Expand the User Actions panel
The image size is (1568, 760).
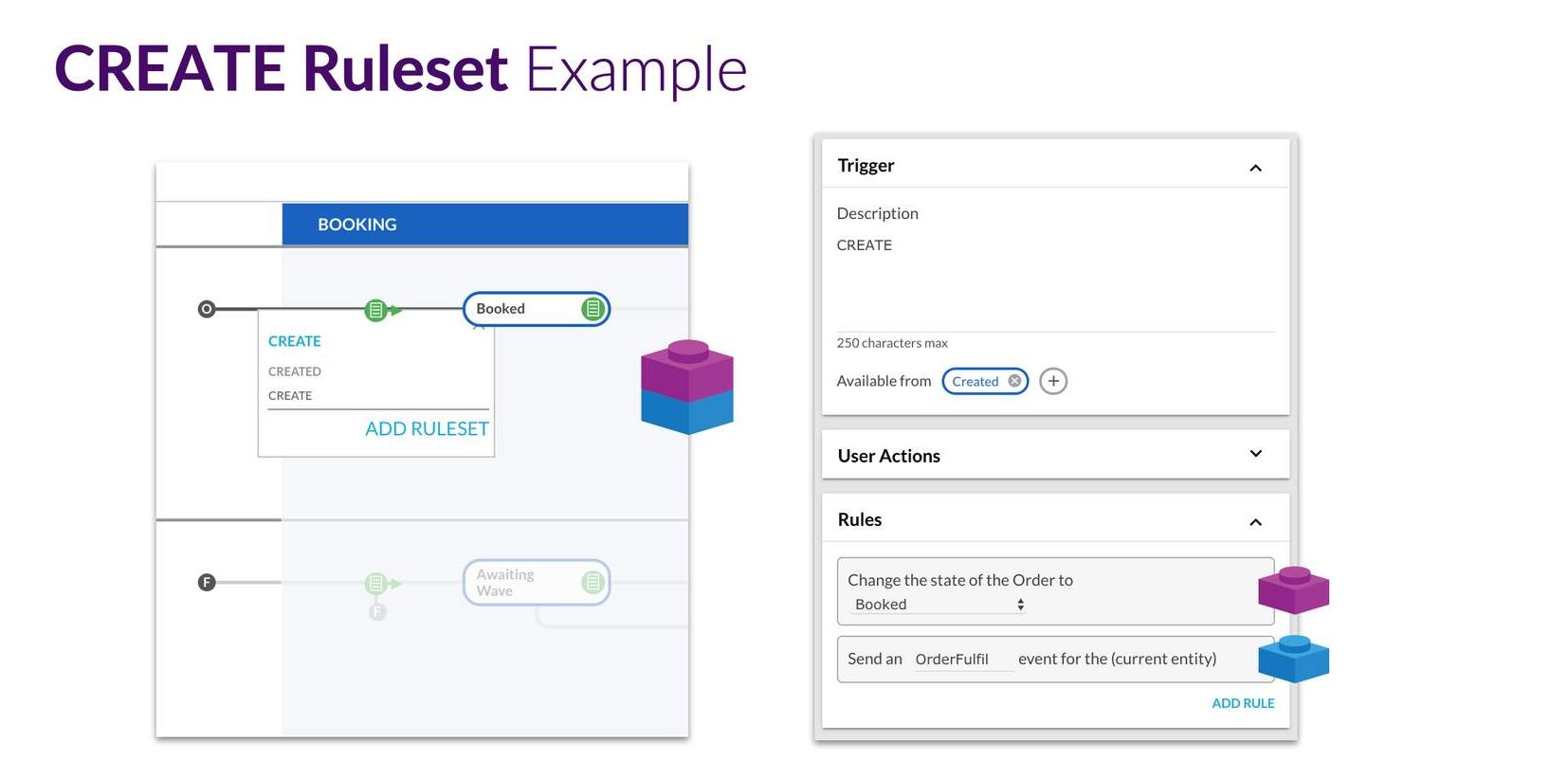click(x=1255, y=454)
